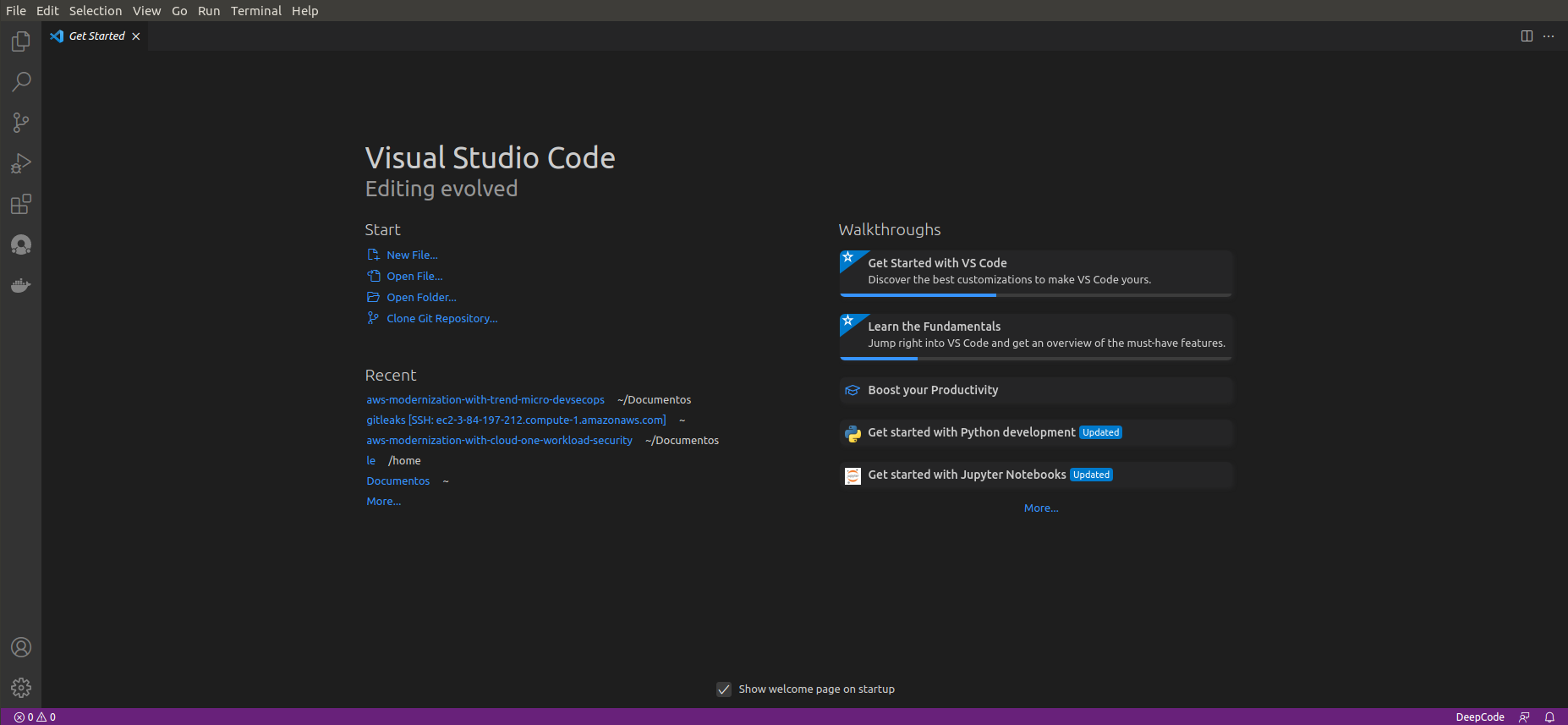Open recent aws-modernization-with-cloud-one-workload-security folder
Image resolution: width=1568 pixels, height=725 pixels.
click(499, 440)
